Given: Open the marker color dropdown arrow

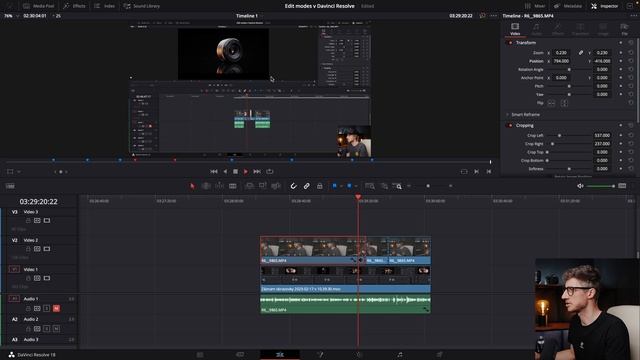Looking at the screenshot, I should click(x=356, y=186).
